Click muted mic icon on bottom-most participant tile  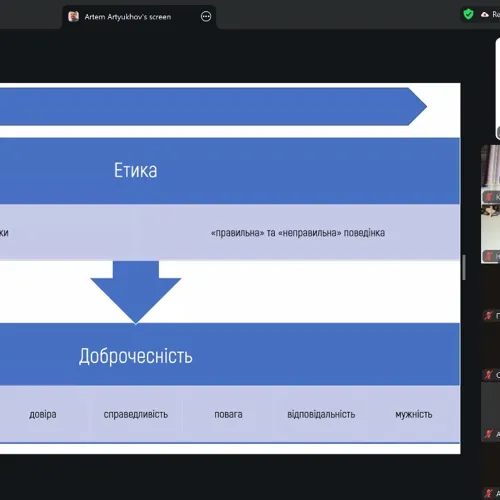(x=488, y=493)
